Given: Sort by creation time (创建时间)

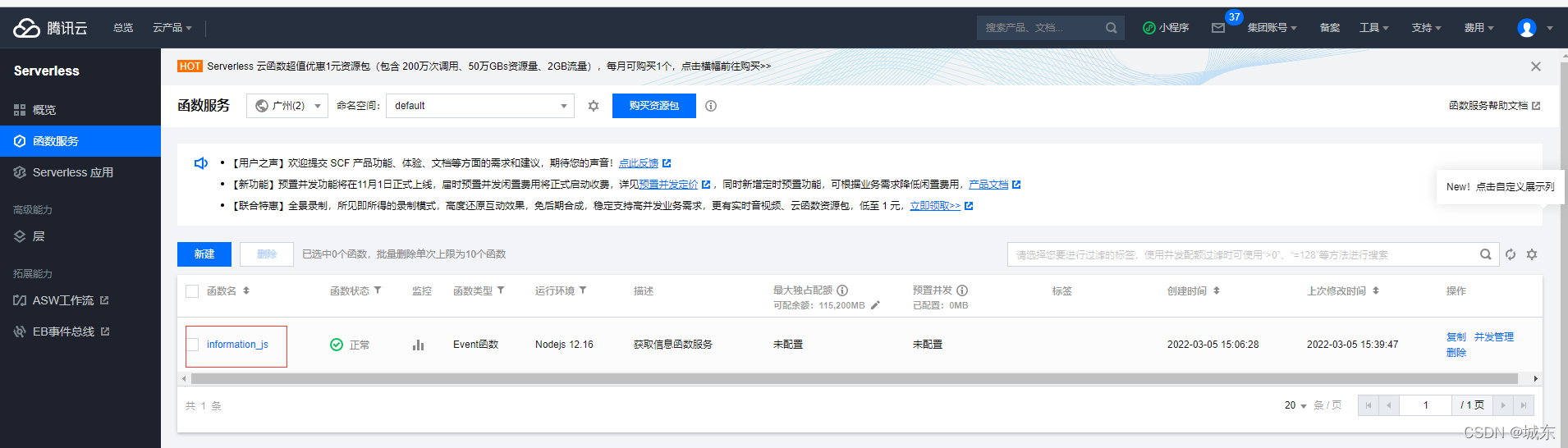Looking at the screenshot, I should click(1217, 290).
